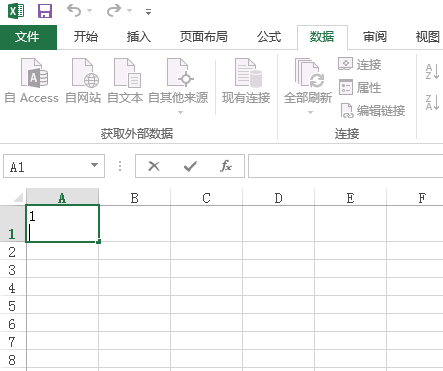Open the 文件 (File) tab
This screenshot has height=371, width=443.
(28, 37)
